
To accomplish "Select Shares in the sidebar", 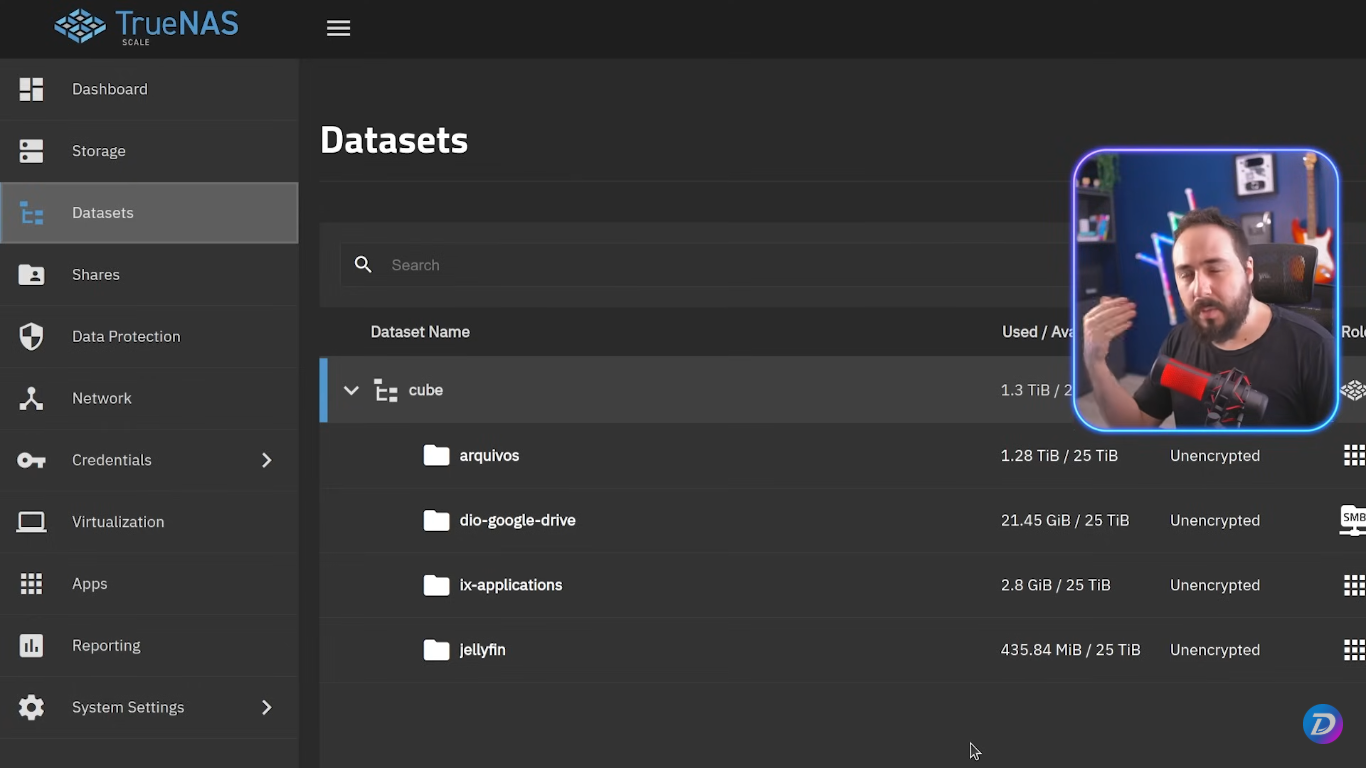I will tap(95, 274).
